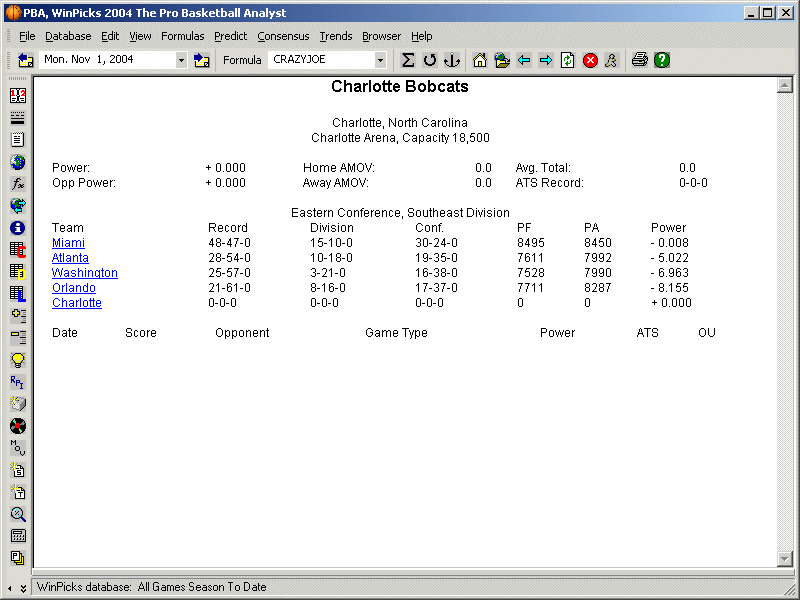Click the vinyl record disc sidebar icon
The height and width of the screenshot is (600, 800).
point(18,426)
